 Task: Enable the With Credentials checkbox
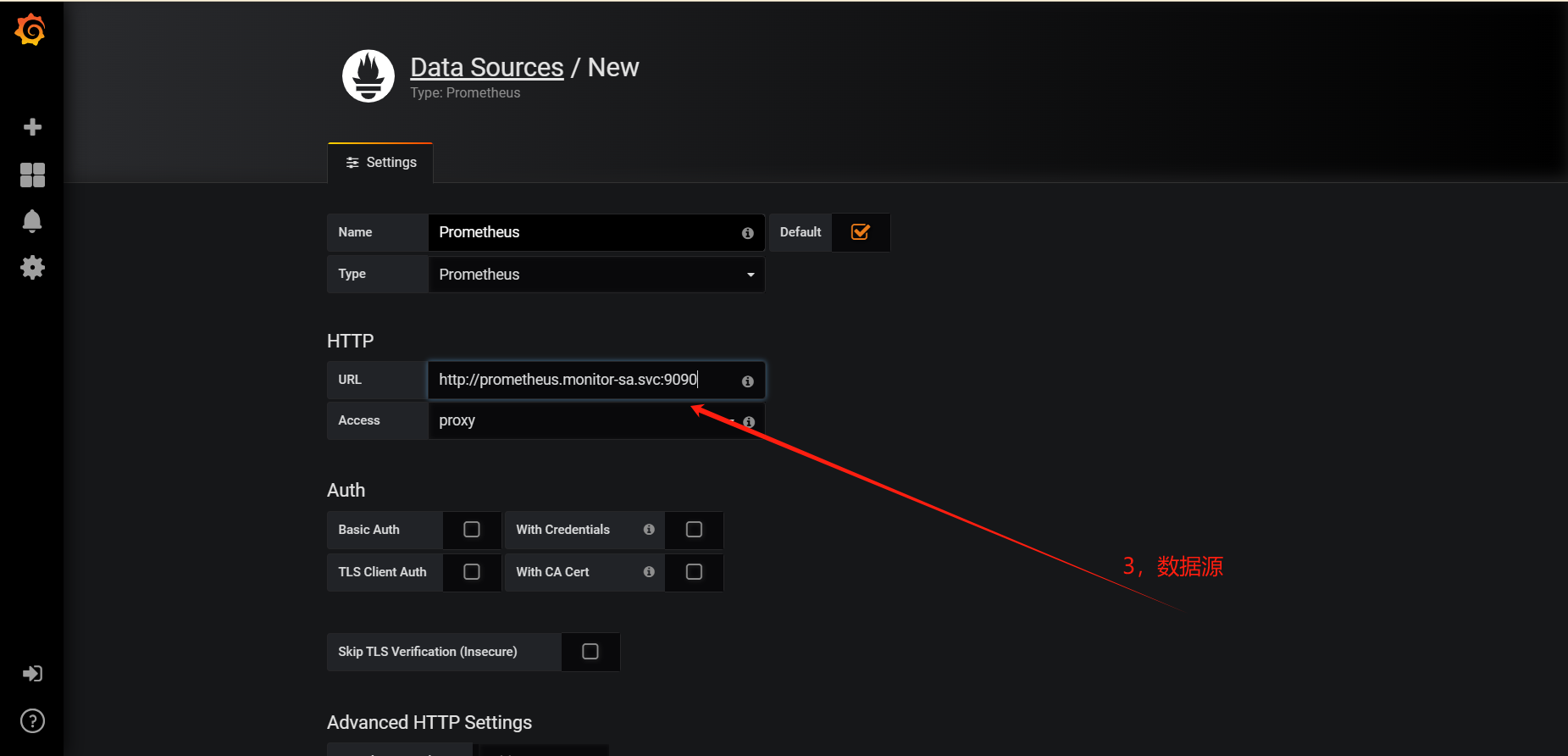[694, 530]
